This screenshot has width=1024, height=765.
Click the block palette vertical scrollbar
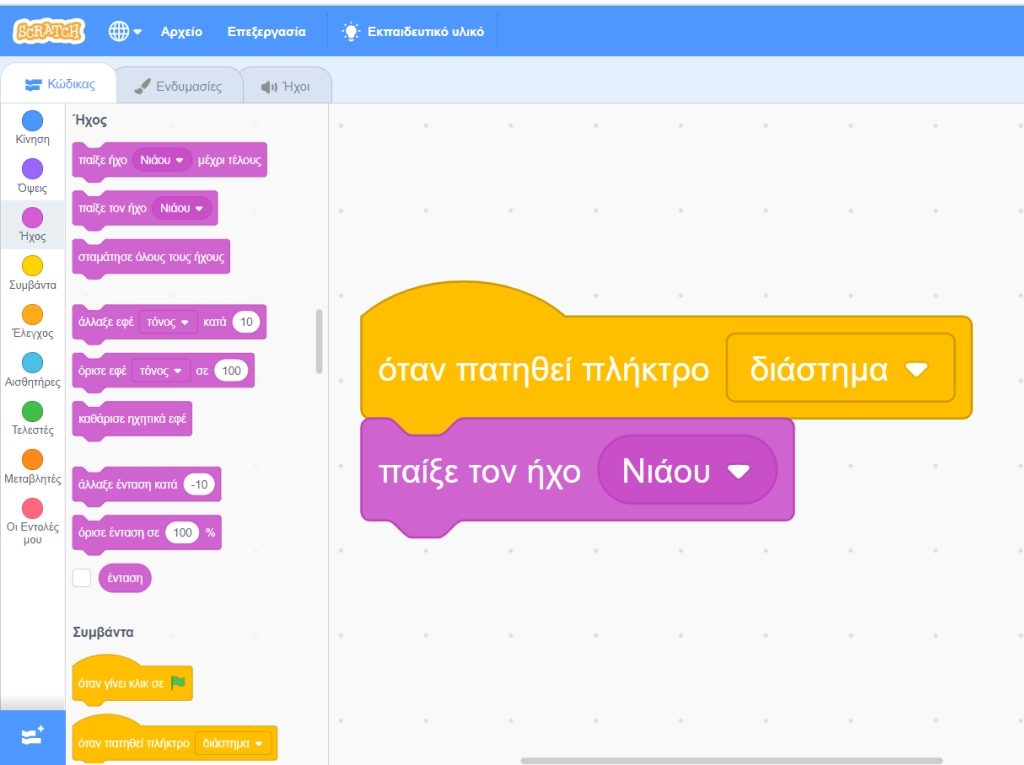pos(319,340)
